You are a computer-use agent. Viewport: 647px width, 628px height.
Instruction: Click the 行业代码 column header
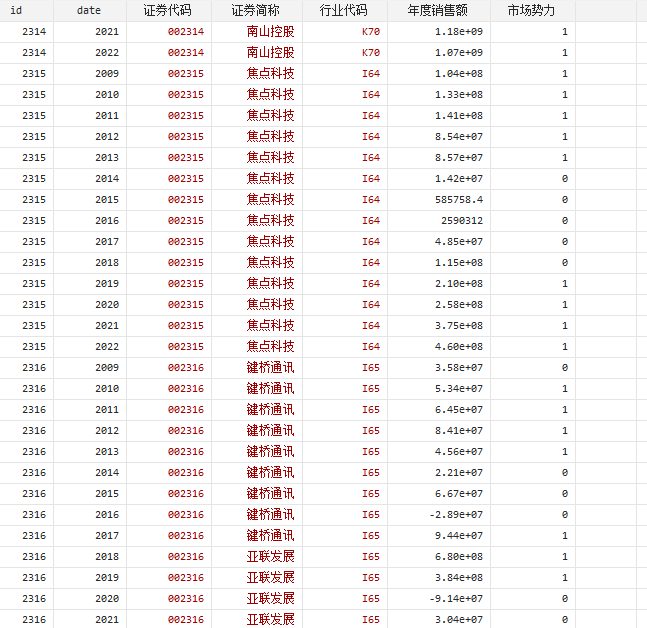pos(343,10)
